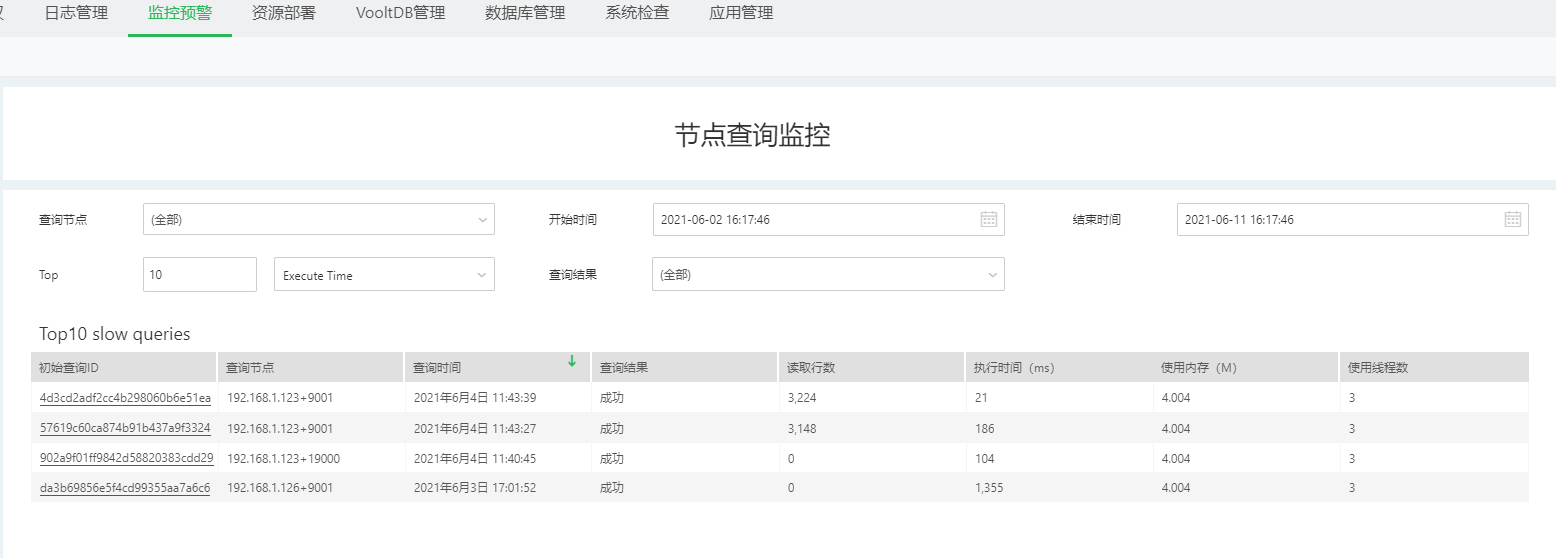Open the start time calendar icon
This screenshot has width=1556, height=558.
(988, 219)
